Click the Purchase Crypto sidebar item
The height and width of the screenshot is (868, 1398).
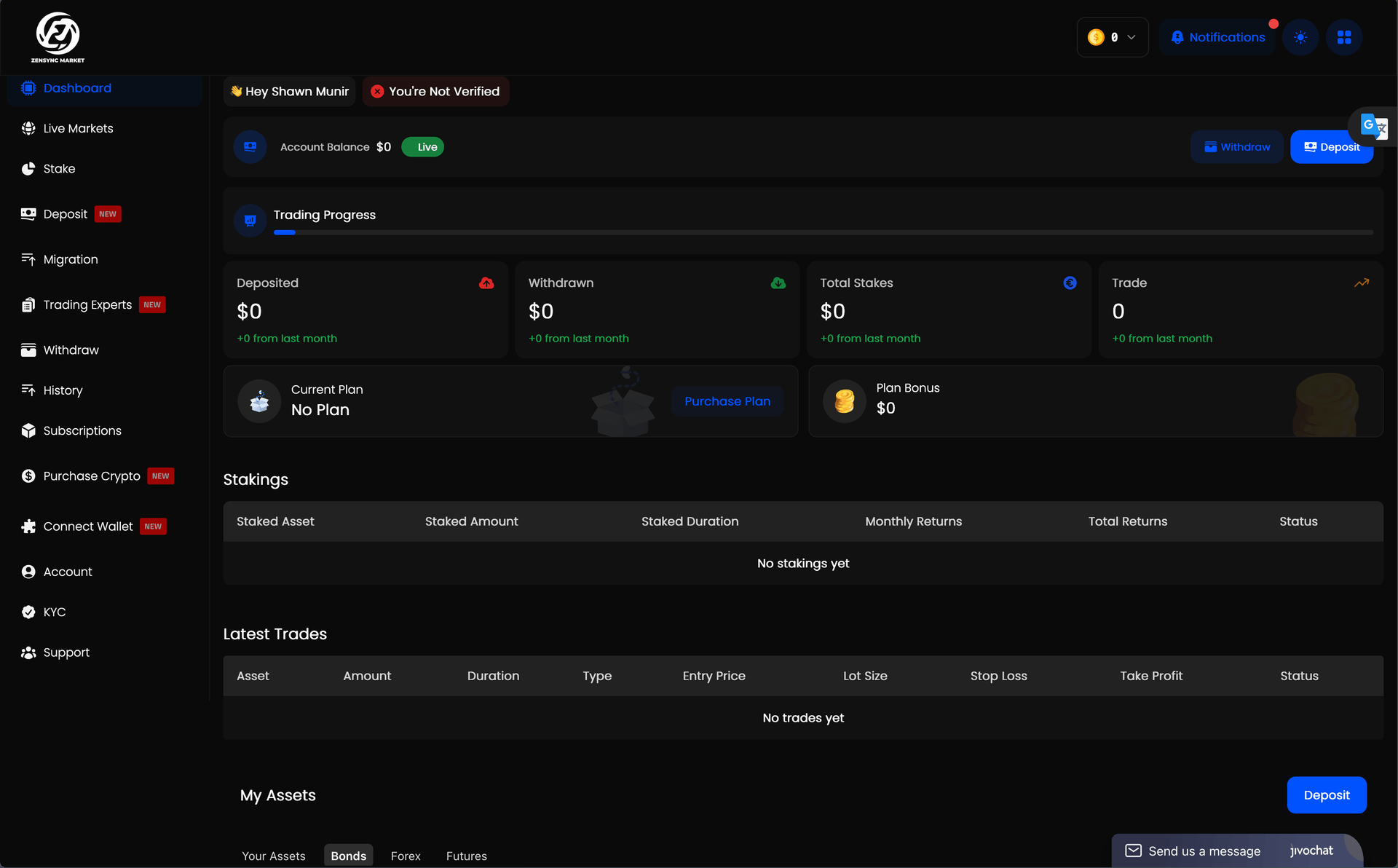click(90, 476)
